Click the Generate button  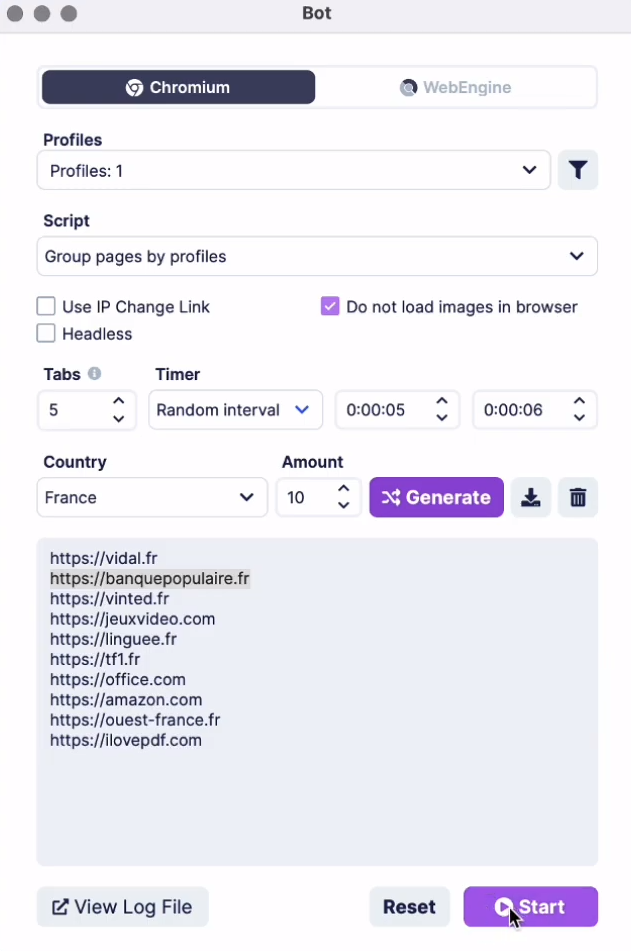coord(436,497)
